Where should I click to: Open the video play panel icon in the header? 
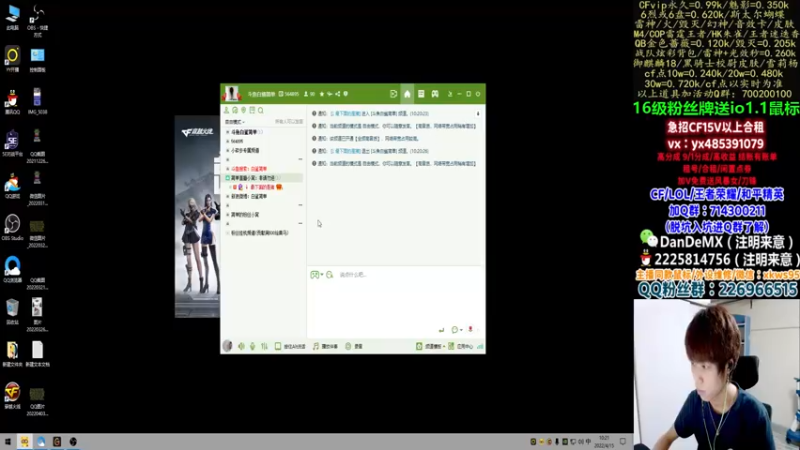[393, 94]
